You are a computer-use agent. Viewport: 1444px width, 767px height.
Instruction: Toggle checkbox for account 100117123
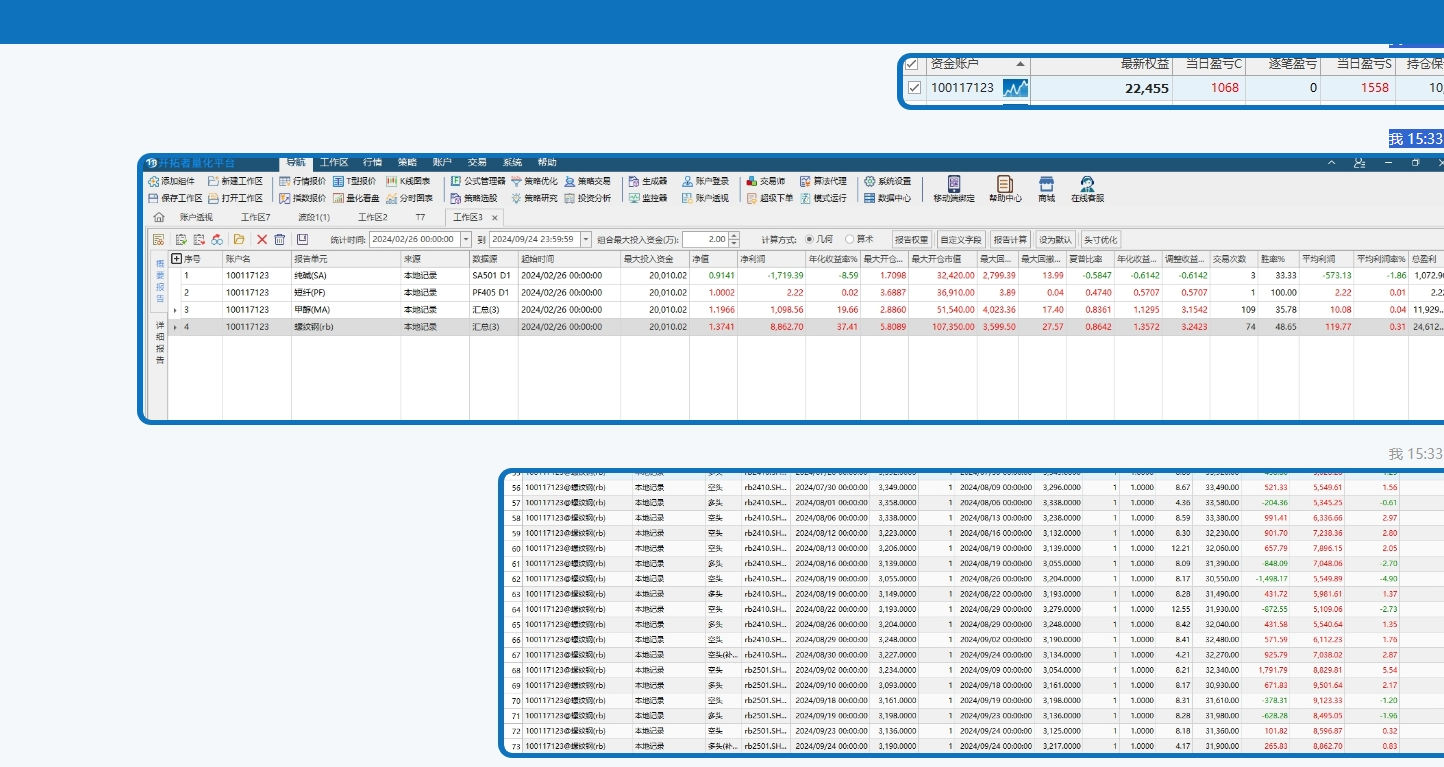point(913,88)
